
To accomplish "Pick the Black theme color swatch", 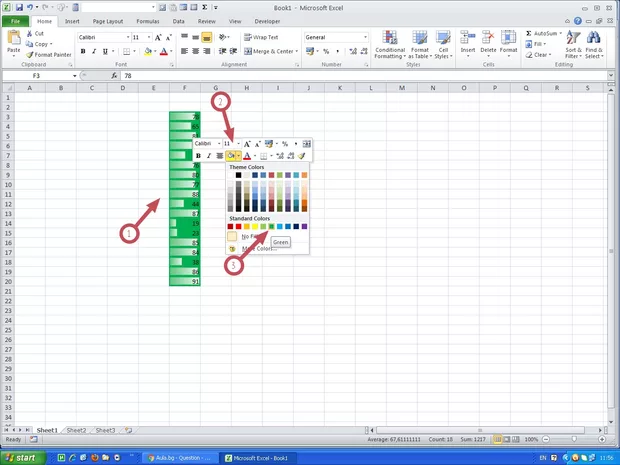I will pos(238,175).
